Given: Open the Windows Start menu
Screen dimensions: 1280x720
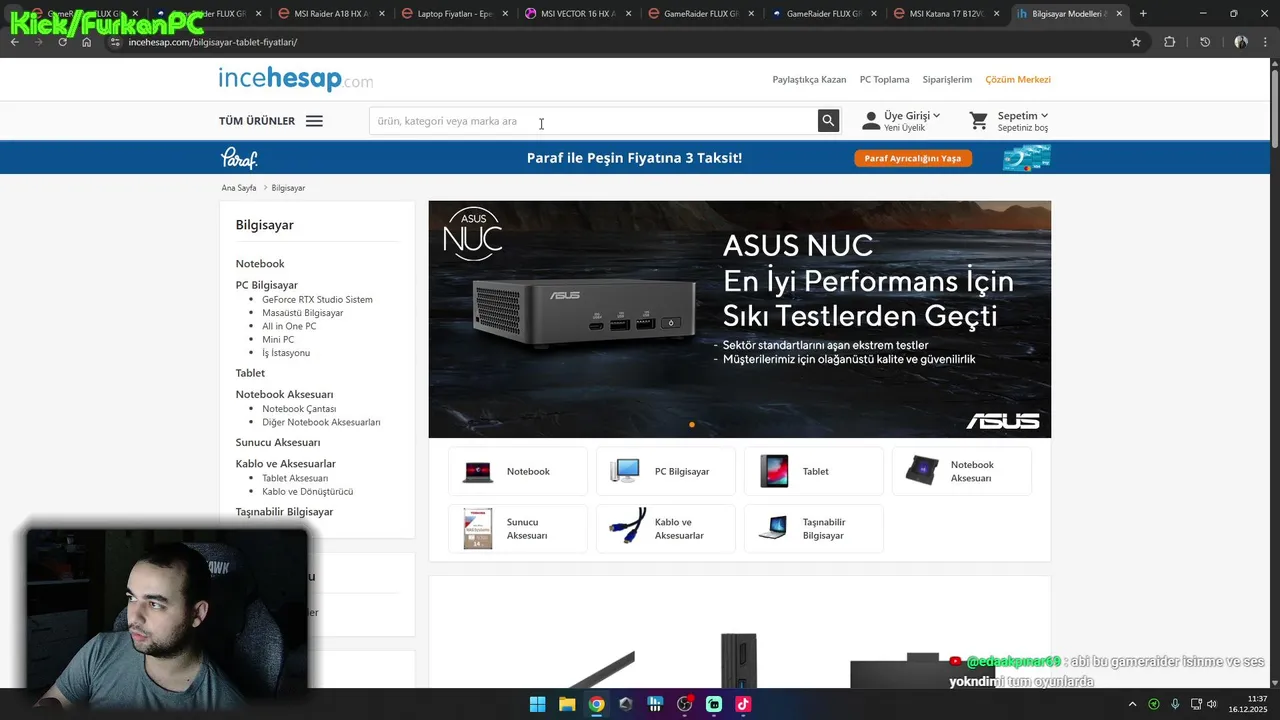Looking at the screenshot, I should pos(537,704).
